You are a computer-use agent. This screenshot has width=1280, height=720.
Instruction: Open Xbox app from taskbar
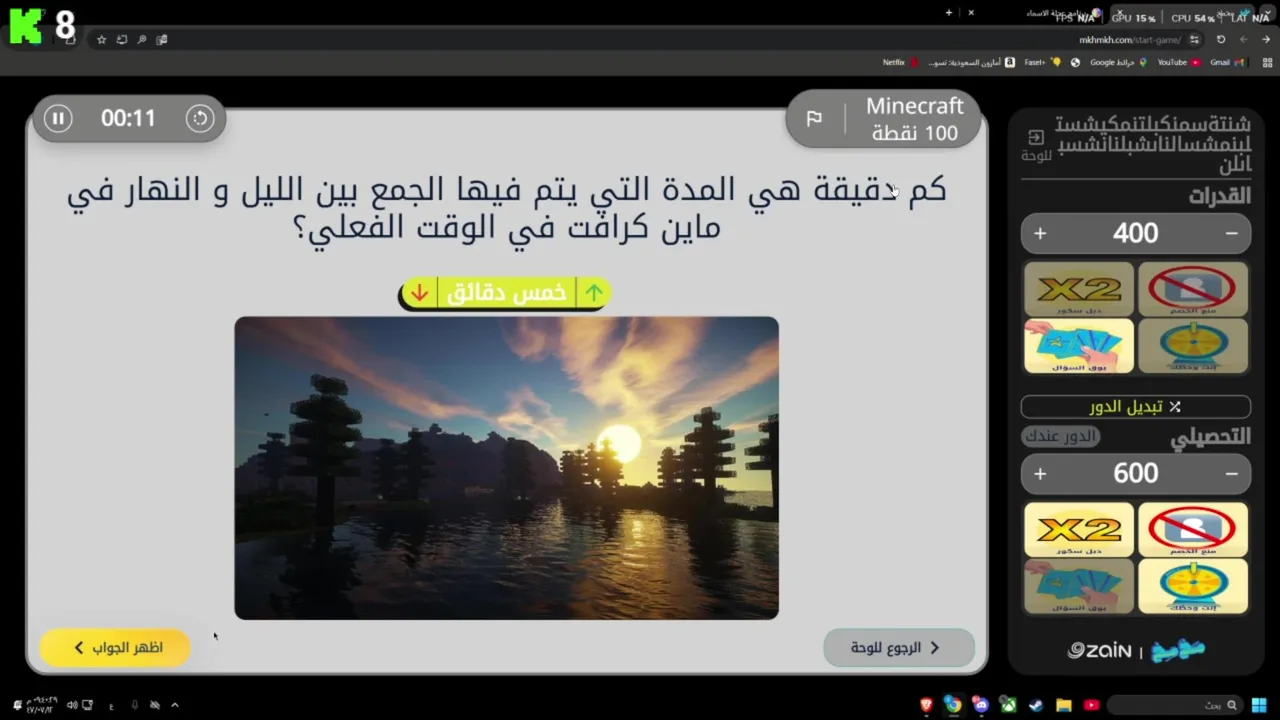tap(1008, 705)
